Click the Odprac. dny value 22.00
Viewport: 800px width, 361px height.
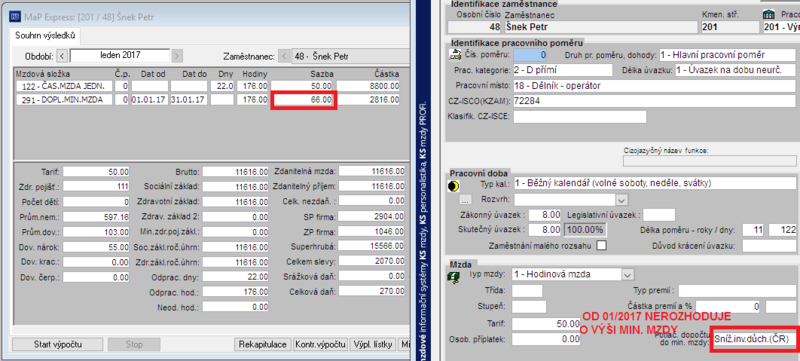click(x=235, y=277)
